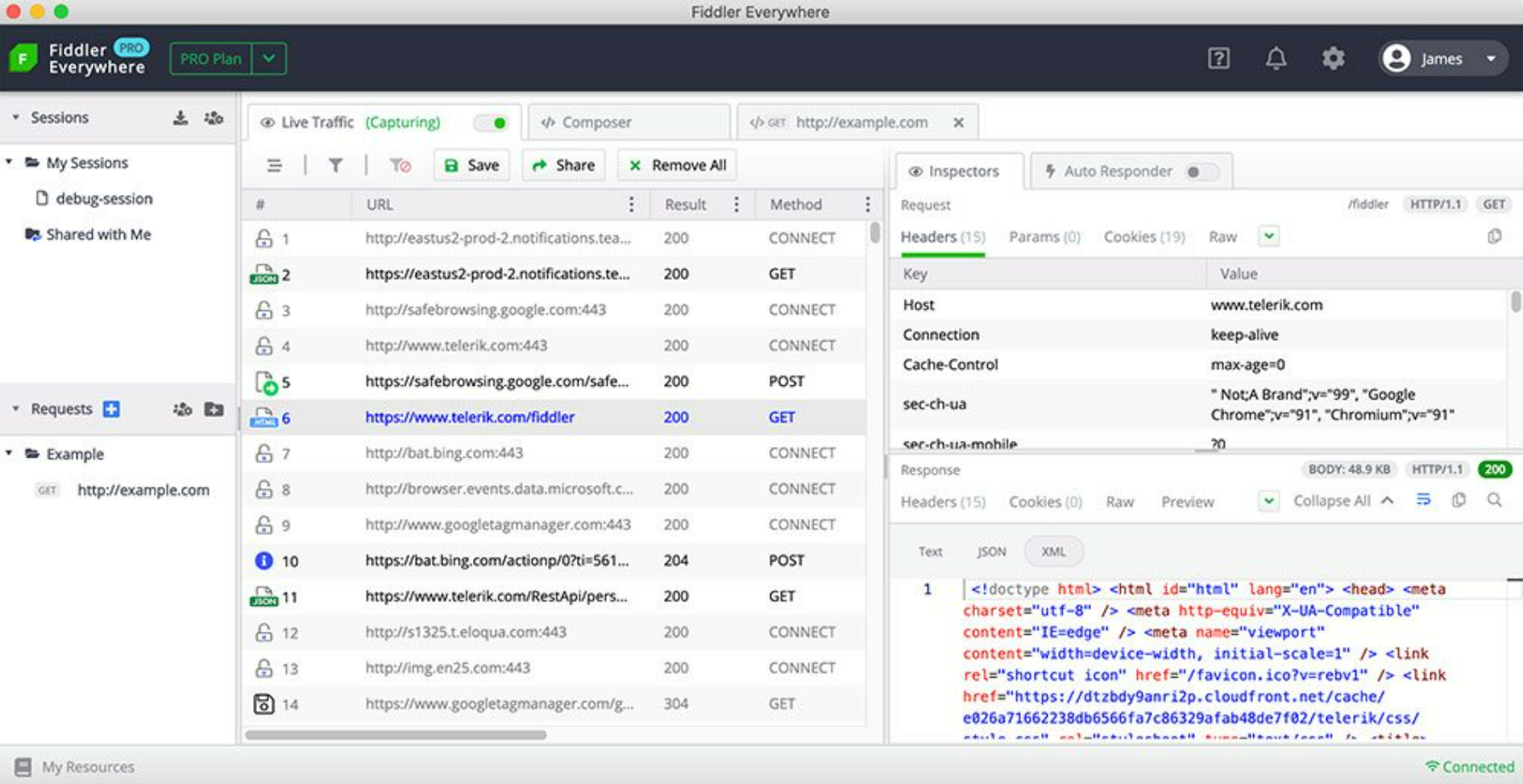Open response Headers (15) tab
Image resolution: width=1523 pixels, height=784 pixels.
[x=943, y=502]
